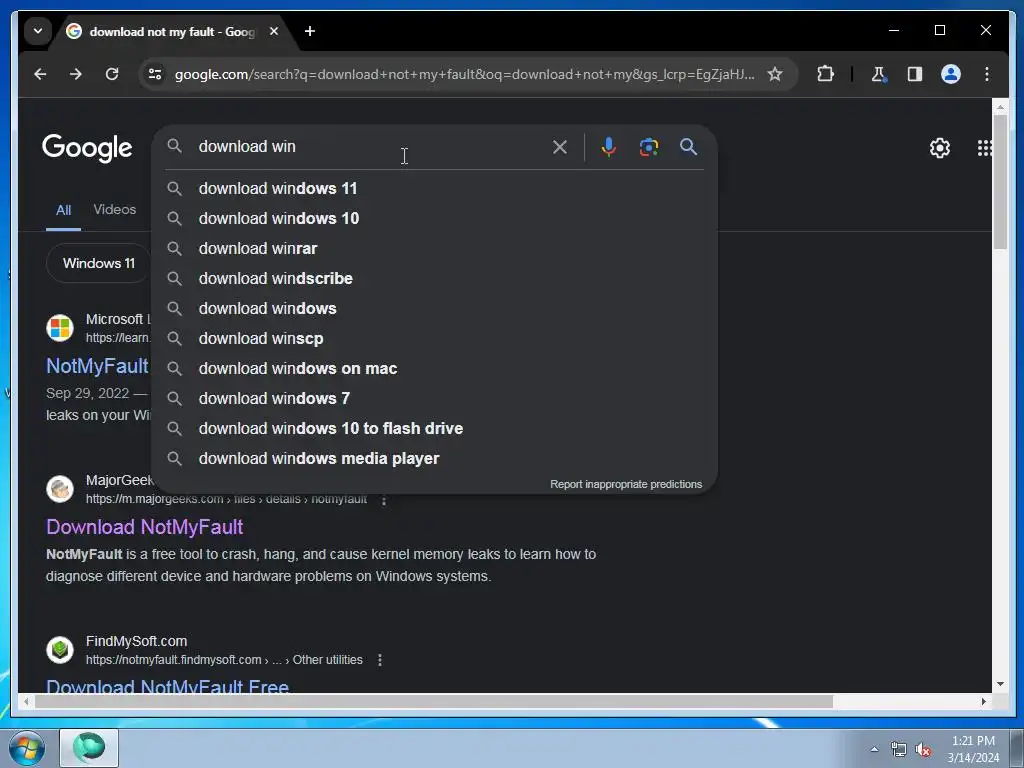Click 'Report inappropriate predictions' link
Screen dimensions: 1024x768
pyautogui.click(x=626, y=484)
